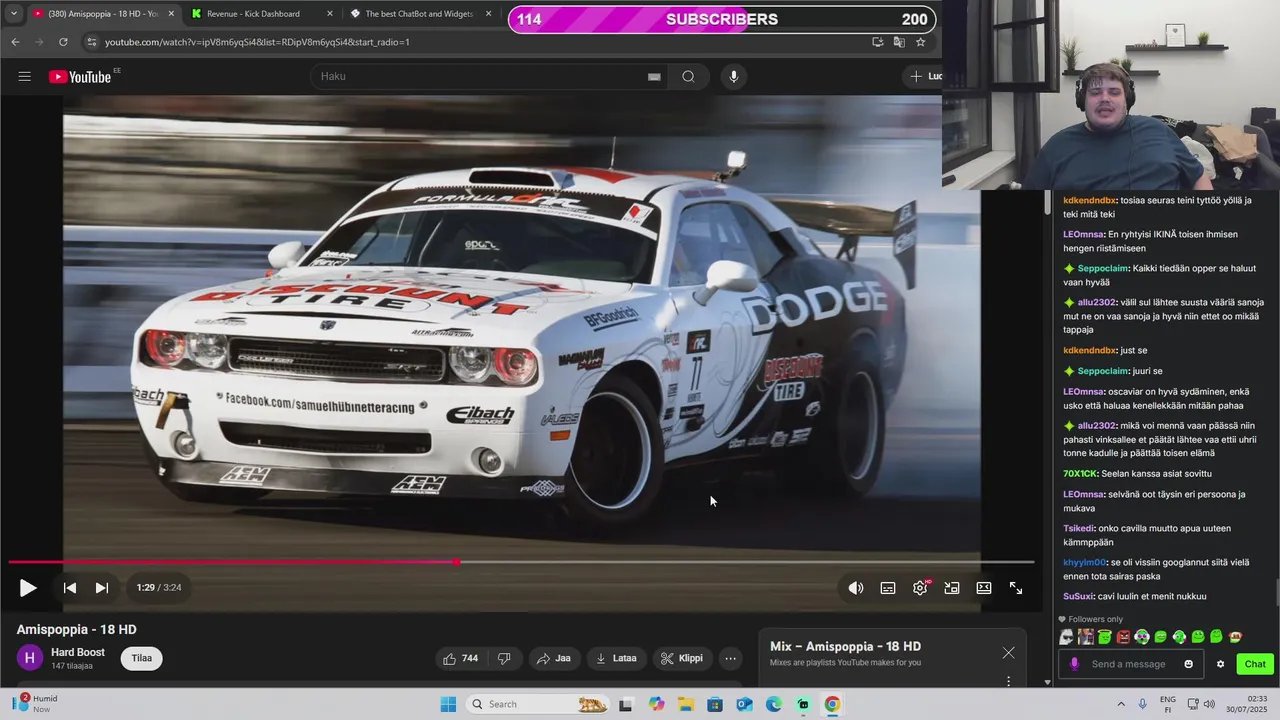Switch to miniplayer mode

[x=952, y=588]
